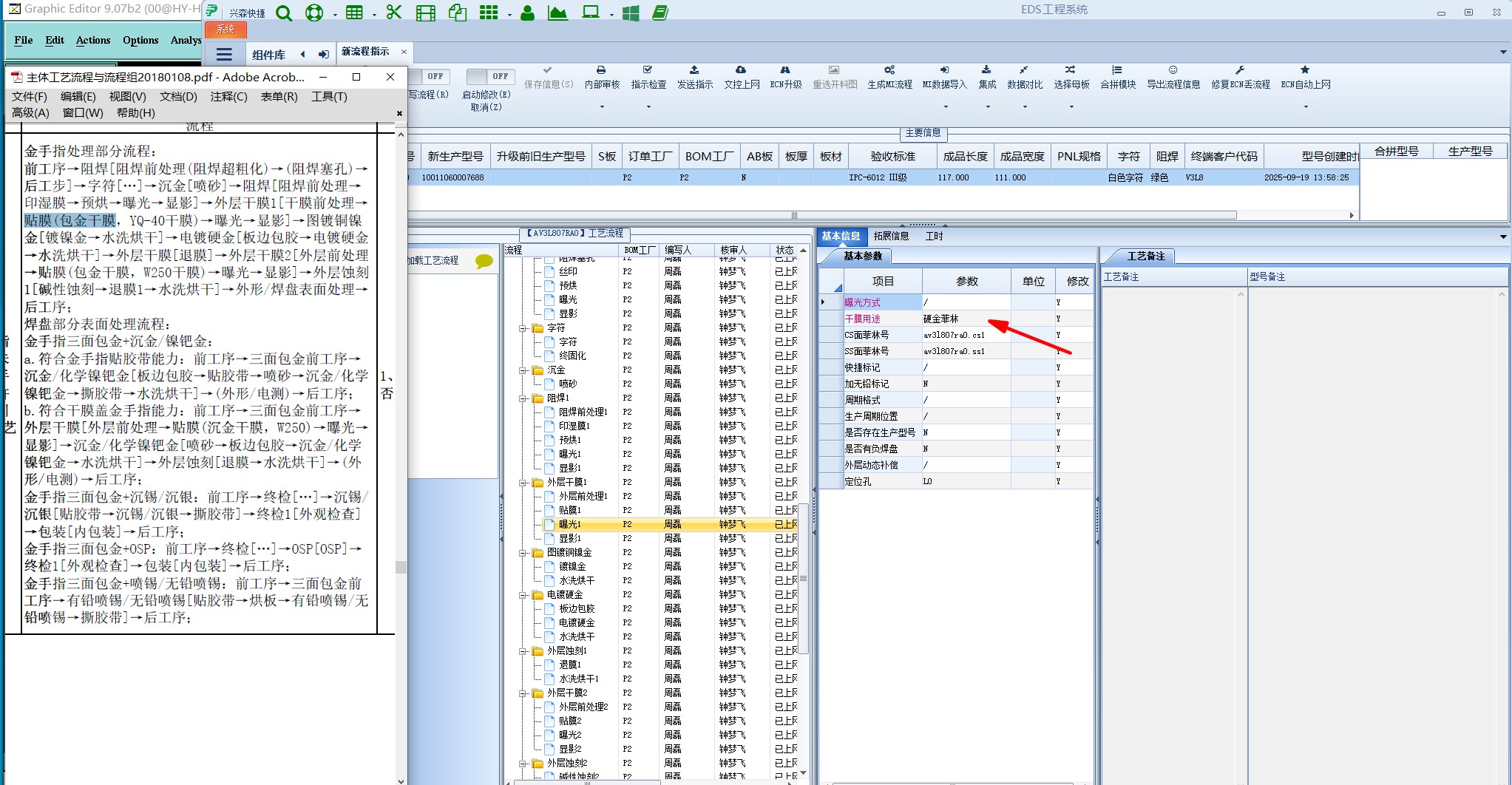Viewport: 1512px width, 785px height.
Task: Click the 修复ECN丢流程 wrench icon
Action: click(1241, 69)
